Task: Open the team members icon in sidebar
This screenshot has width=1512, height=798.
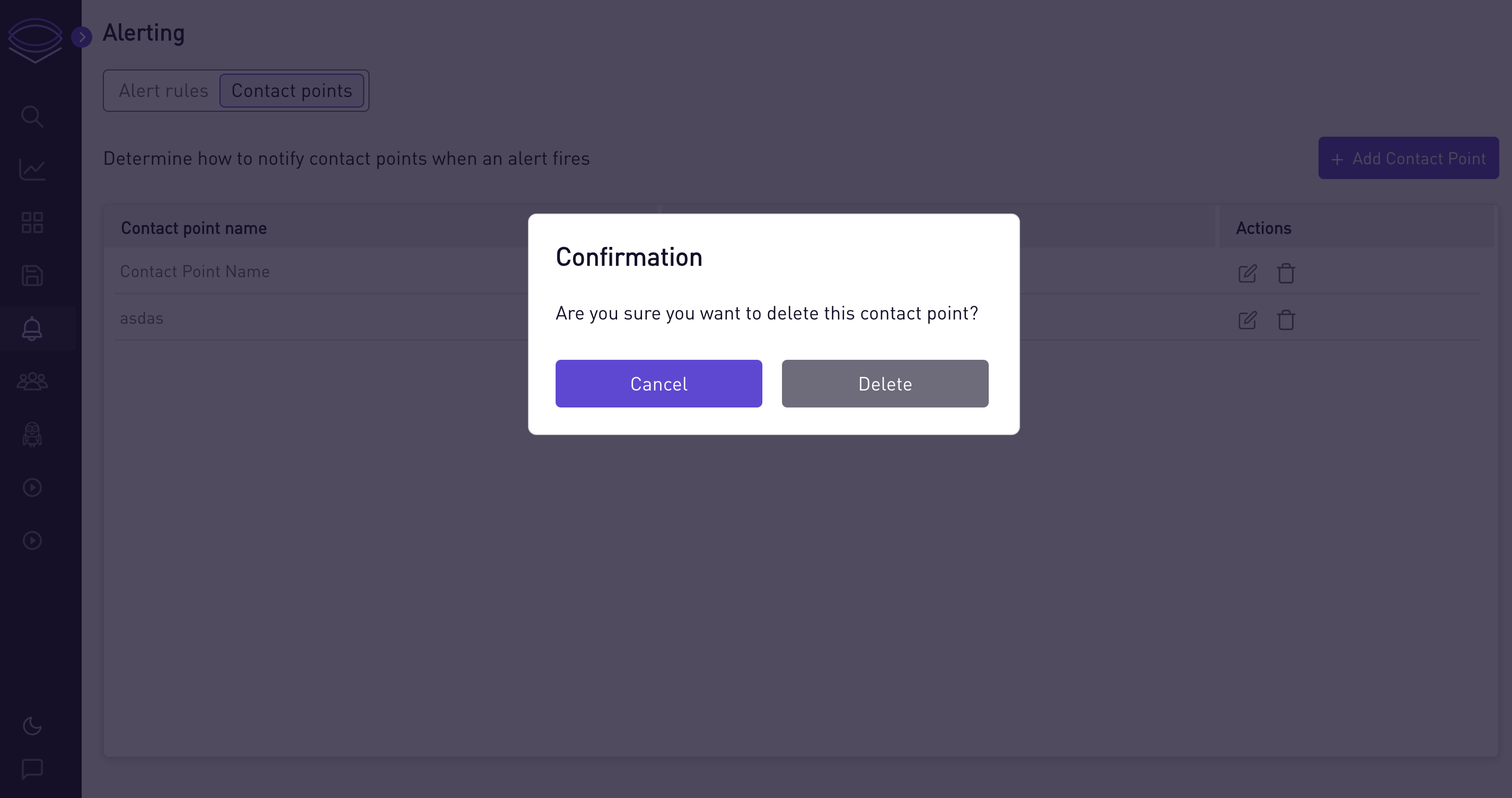Action: click(32, 380)
